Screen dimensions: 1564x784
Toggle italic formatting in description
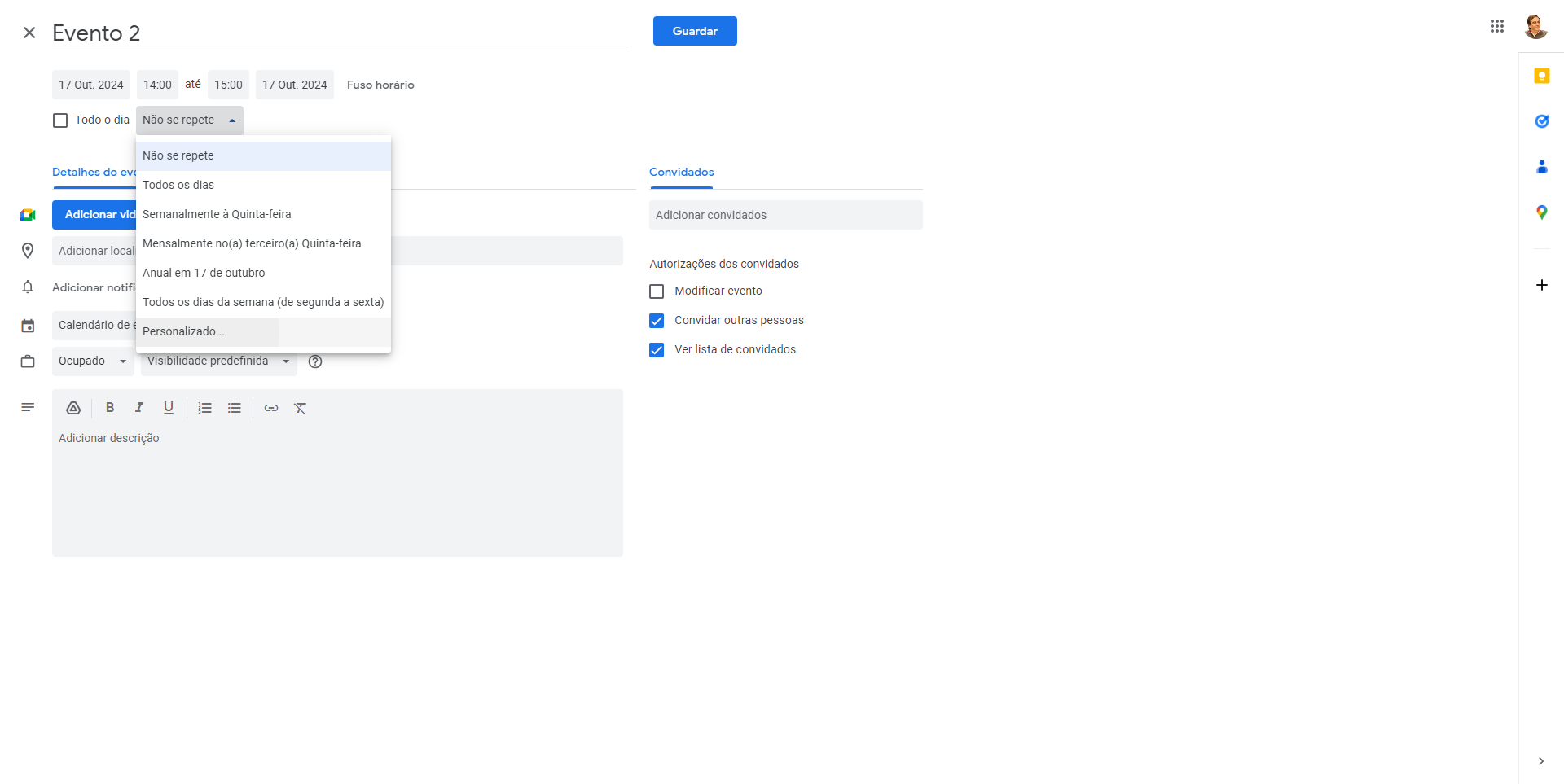139,408
